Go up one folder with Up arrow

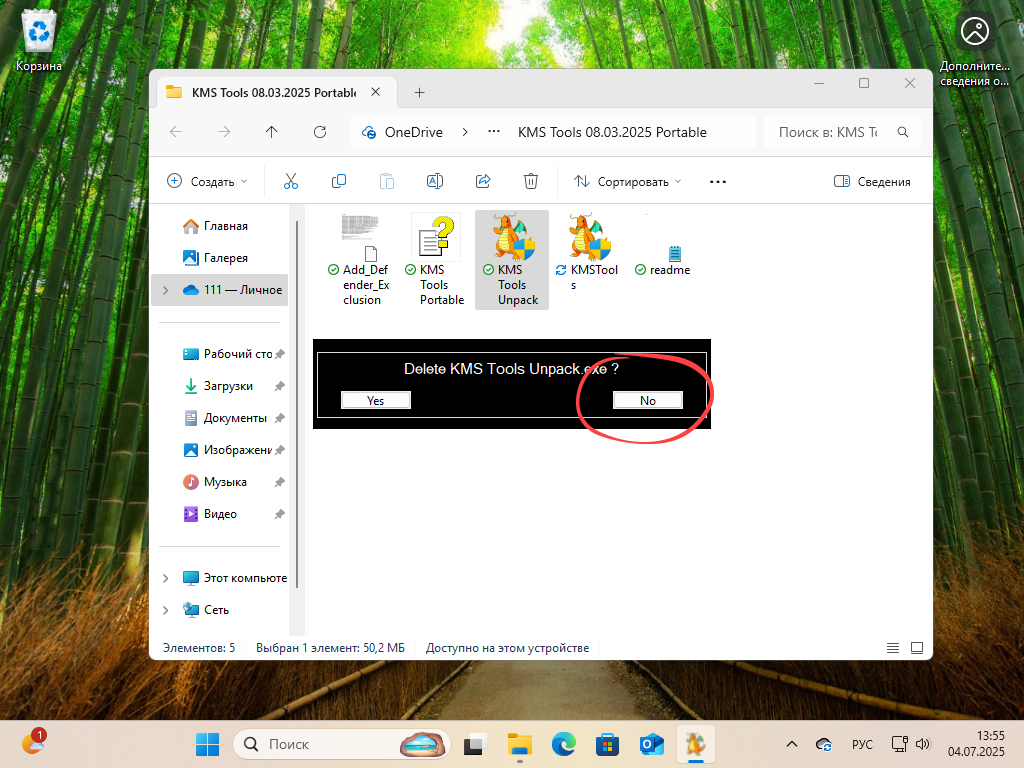coord(271,132)
